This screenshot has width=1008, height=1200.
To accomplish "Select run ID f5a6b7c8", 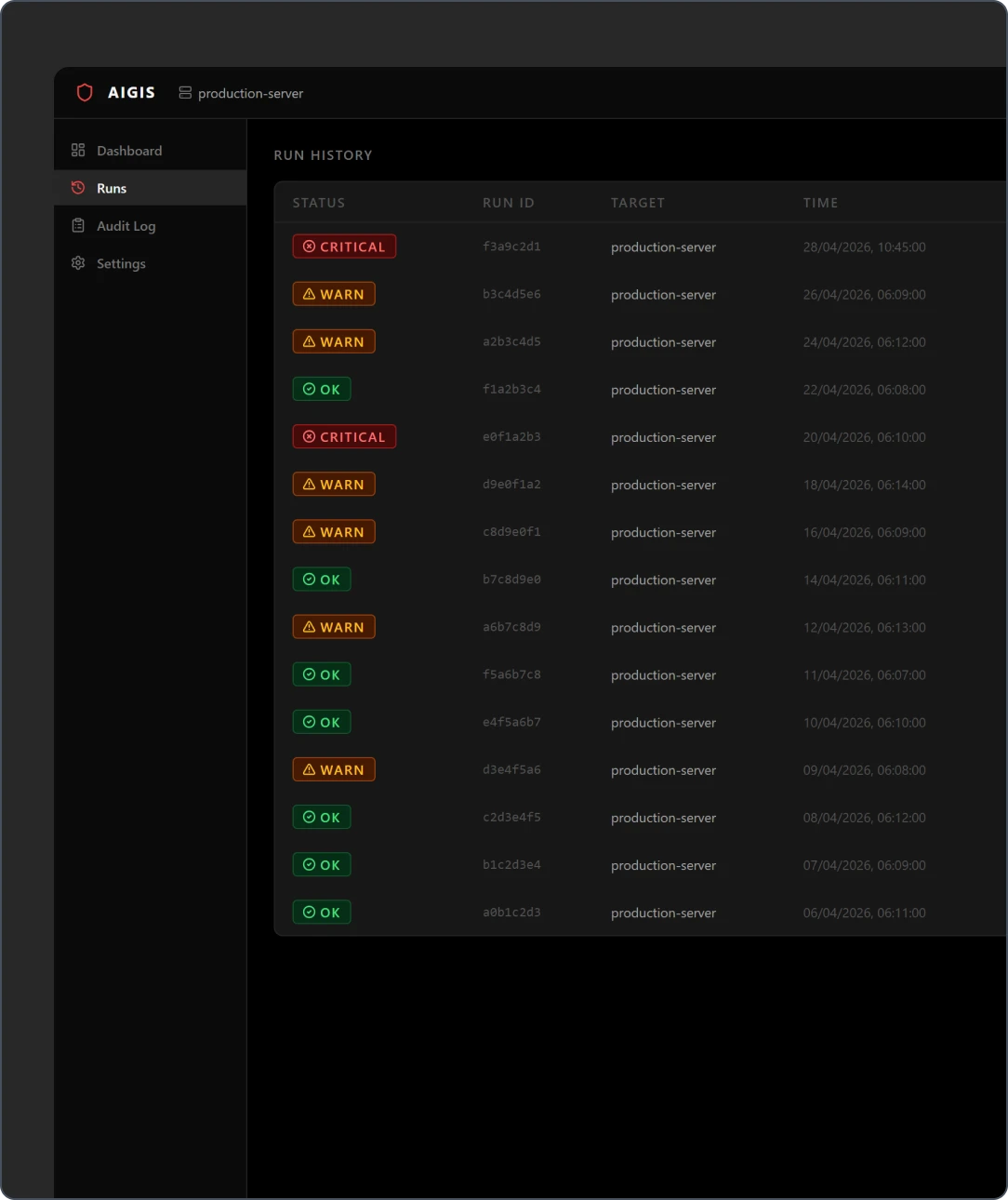I will point(511,674).
